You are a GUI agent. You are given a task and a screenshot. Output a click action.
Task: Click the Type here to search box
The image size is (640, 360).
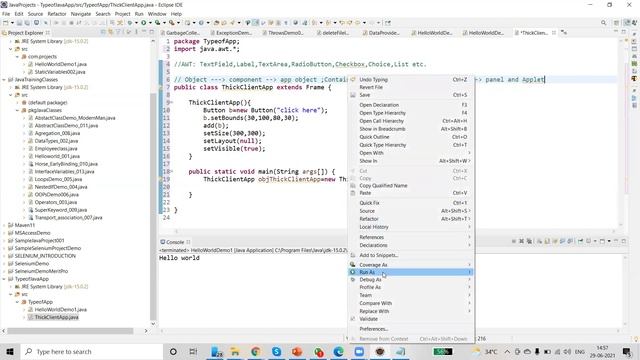pyautogui.click(x=92, y=351)
